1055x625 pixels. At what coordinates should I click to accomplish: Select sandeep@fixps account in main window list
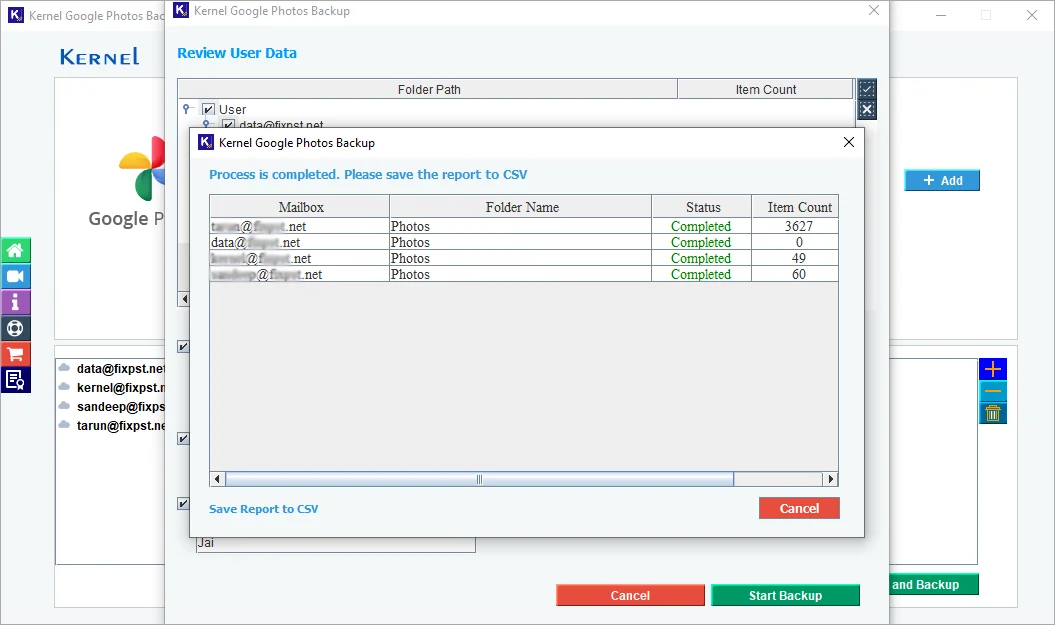(x=120, y=406)
